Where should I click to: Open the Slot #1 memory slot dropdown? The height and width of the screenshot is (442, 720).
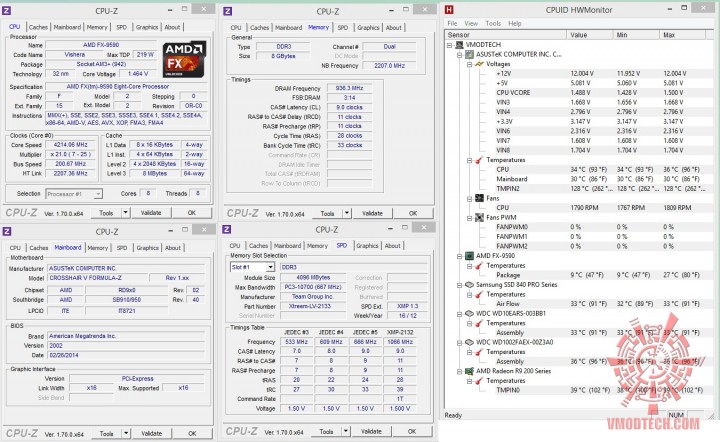point(270,267)
